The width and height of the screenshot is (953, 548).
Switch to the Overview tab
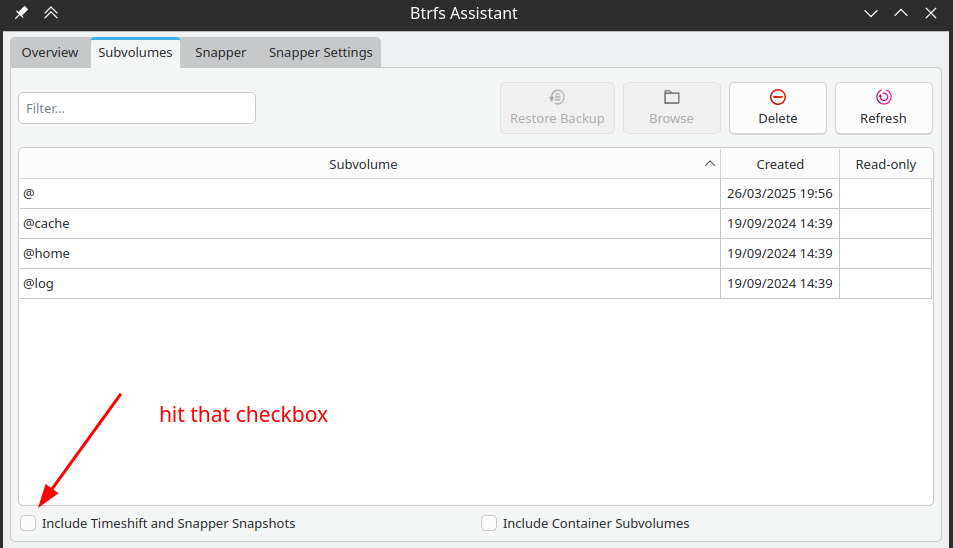click(x=50, y=53)
